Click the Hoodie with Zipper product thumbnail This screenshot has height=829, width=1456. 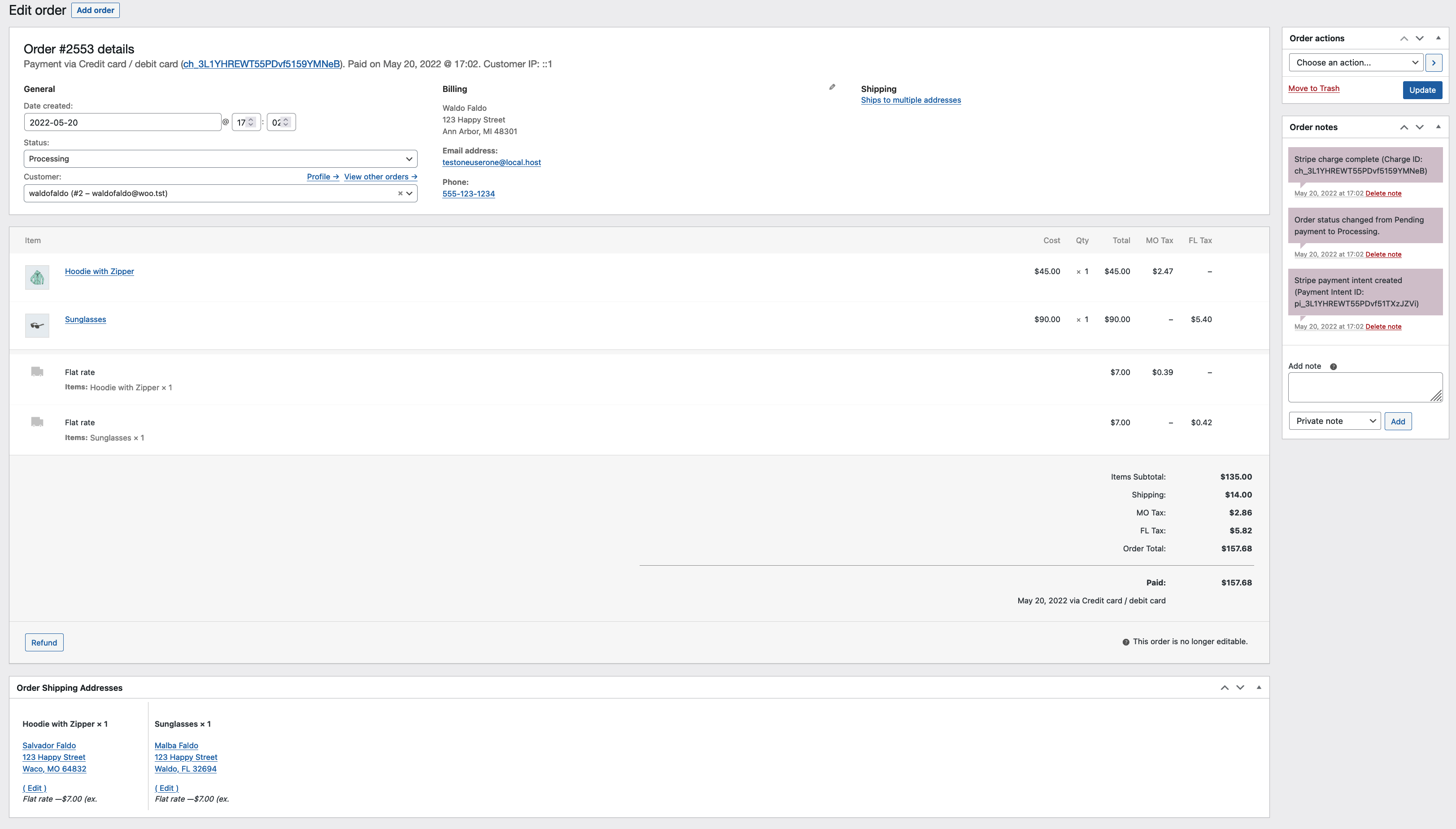tap(36, 277)
